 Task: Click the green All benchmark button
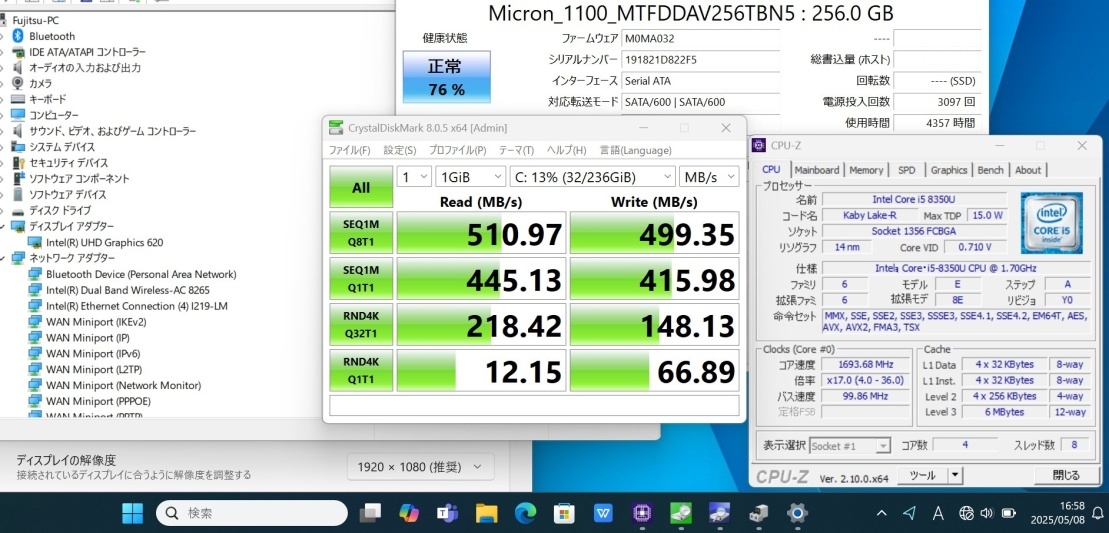[x=361, y=187]
